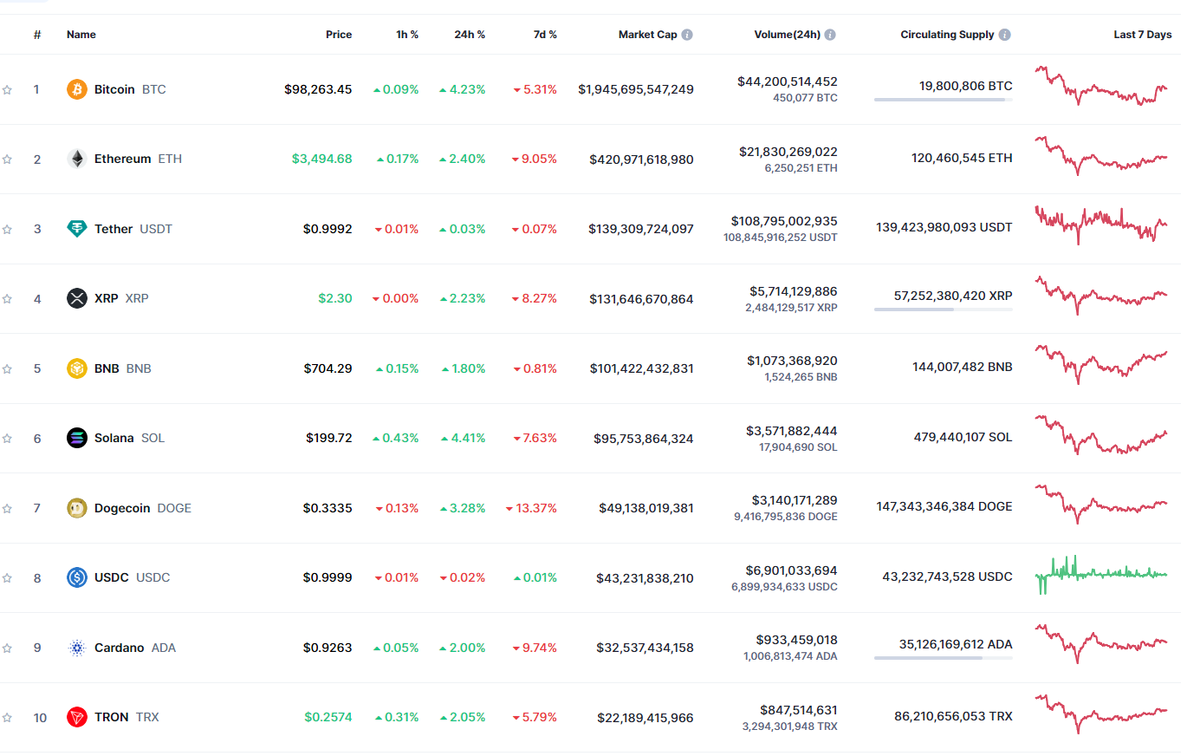Click the Bitcoin orange logo icon
Viewport: 1200px width, 756px height.
77,89
